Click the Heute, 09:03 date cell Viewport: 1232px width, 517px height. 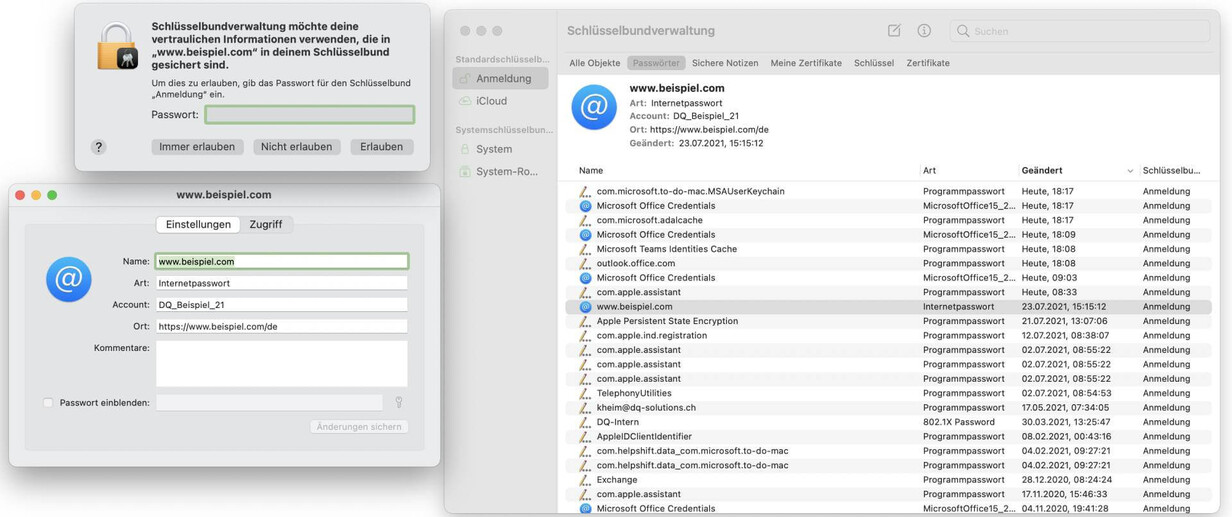[1047, 278]
